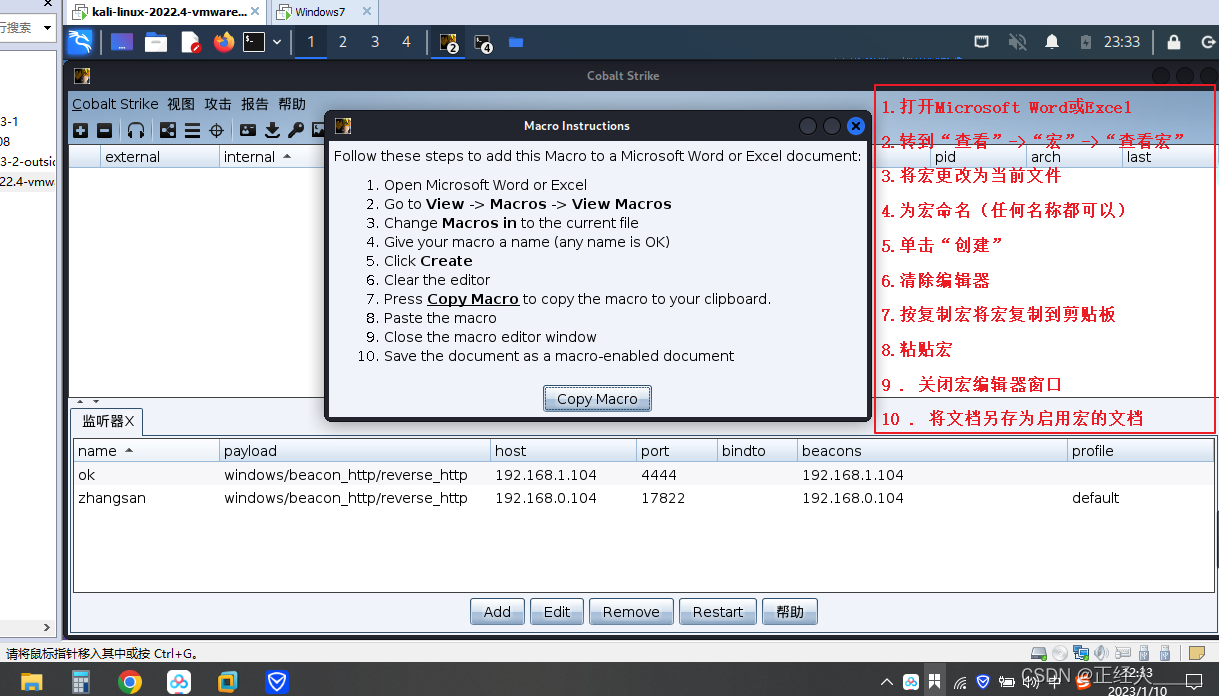Click the Restart listener button

[718, 612]
